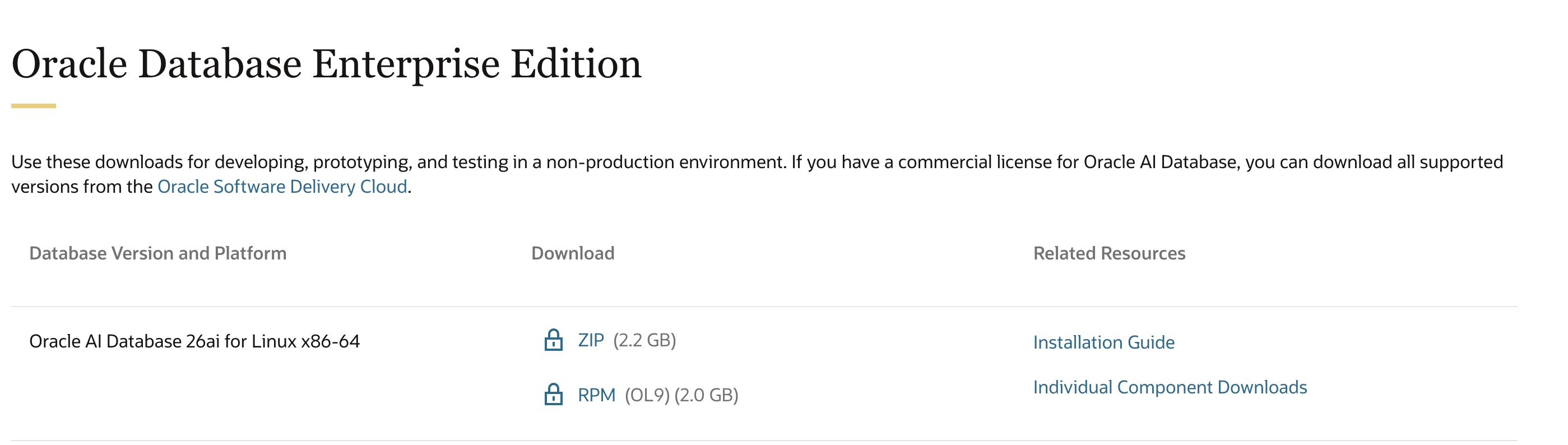Click the Related Resources column header
Viewport: 1568px width, 445px height.
click(1108, 253)
